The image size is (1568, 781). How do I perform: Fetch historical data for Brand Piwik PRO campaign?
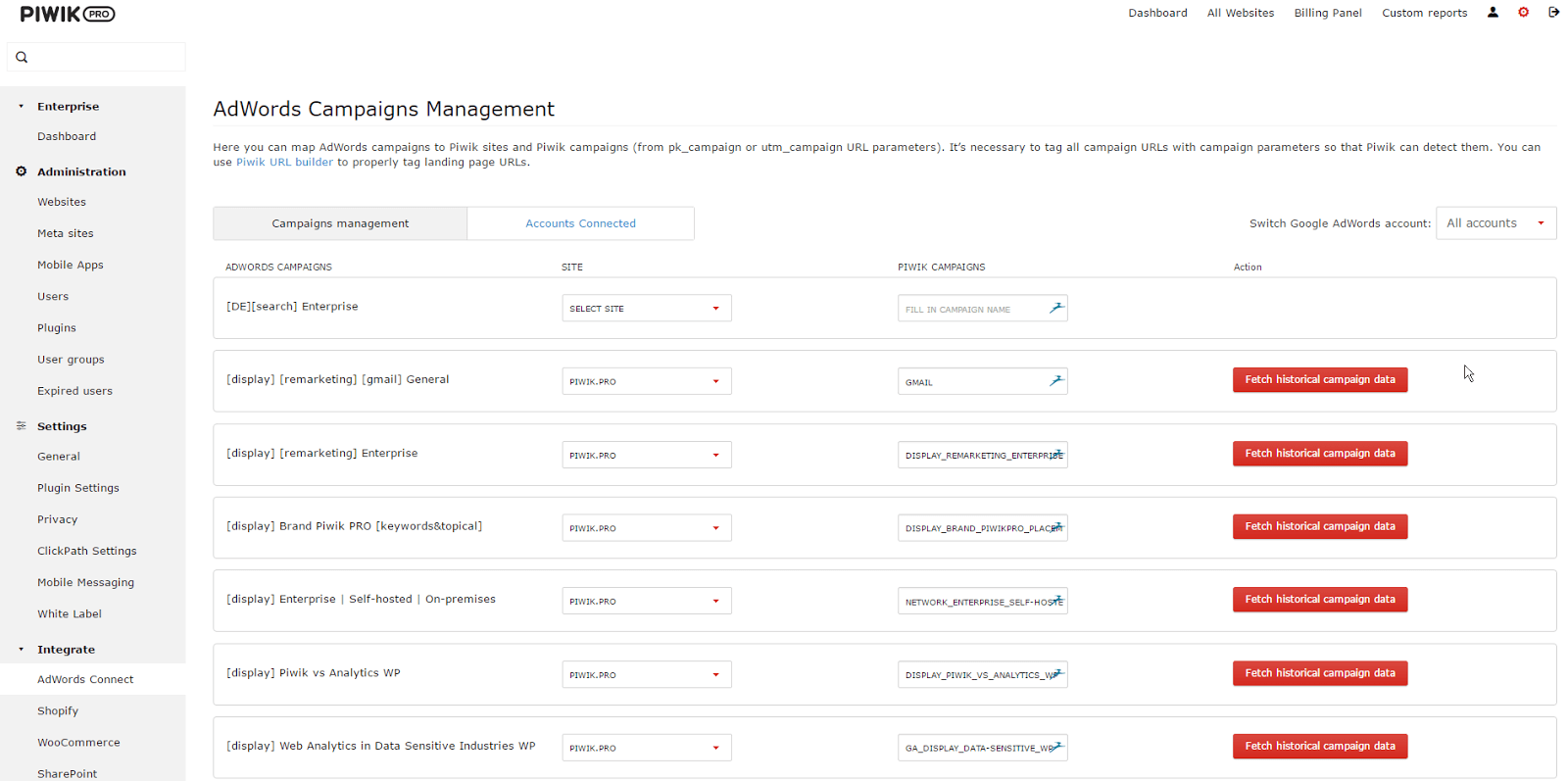(1320, 526)
